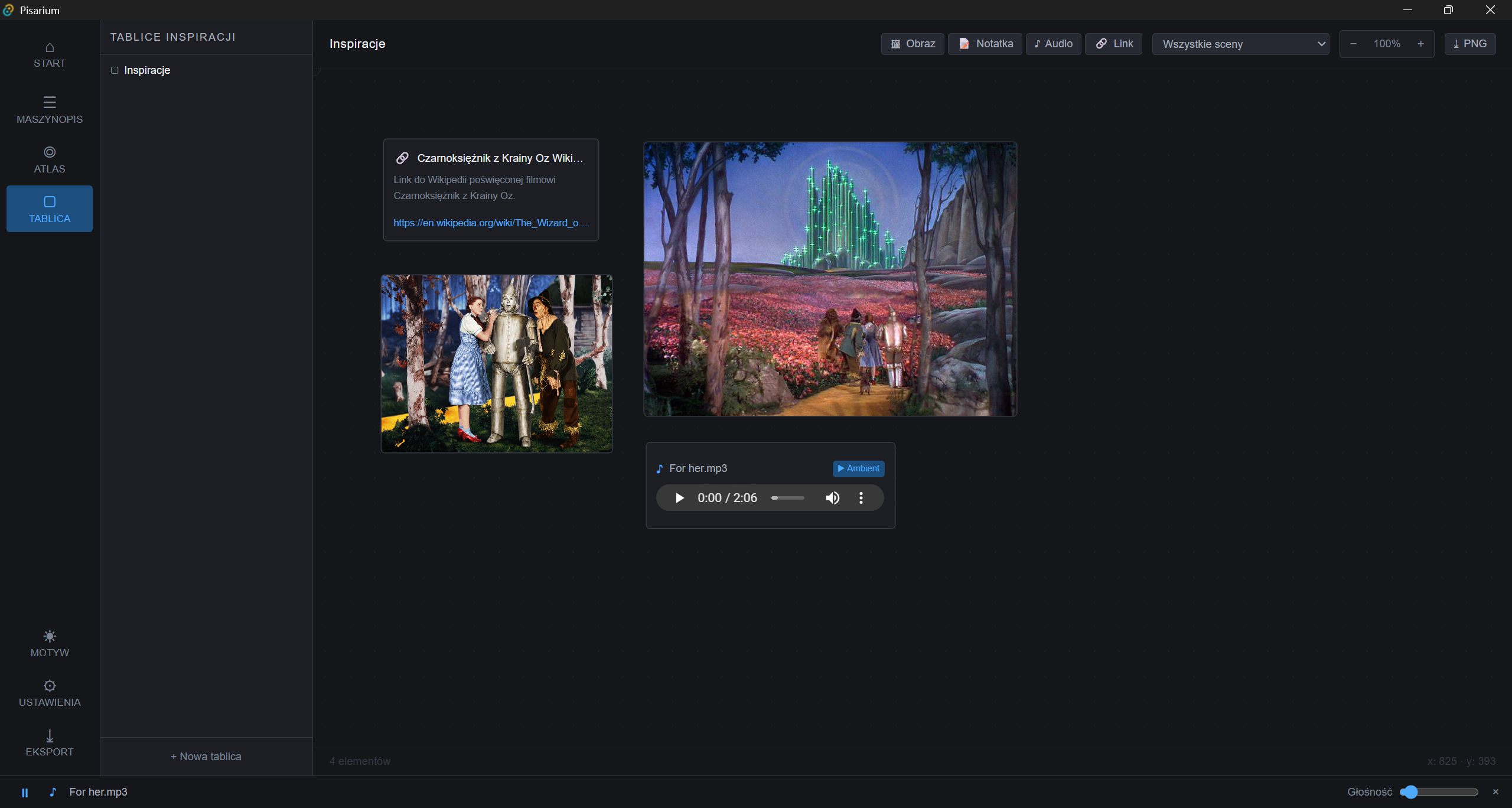Click the music note icon in bottom bar

53,792
